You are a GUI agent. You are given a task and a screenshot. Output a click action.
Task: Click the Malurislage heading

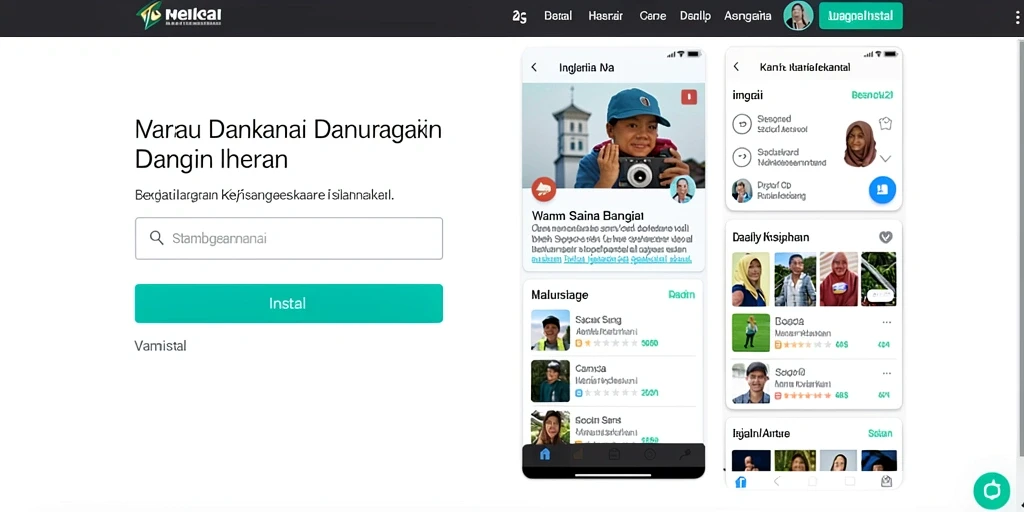(x=560, y=295)
